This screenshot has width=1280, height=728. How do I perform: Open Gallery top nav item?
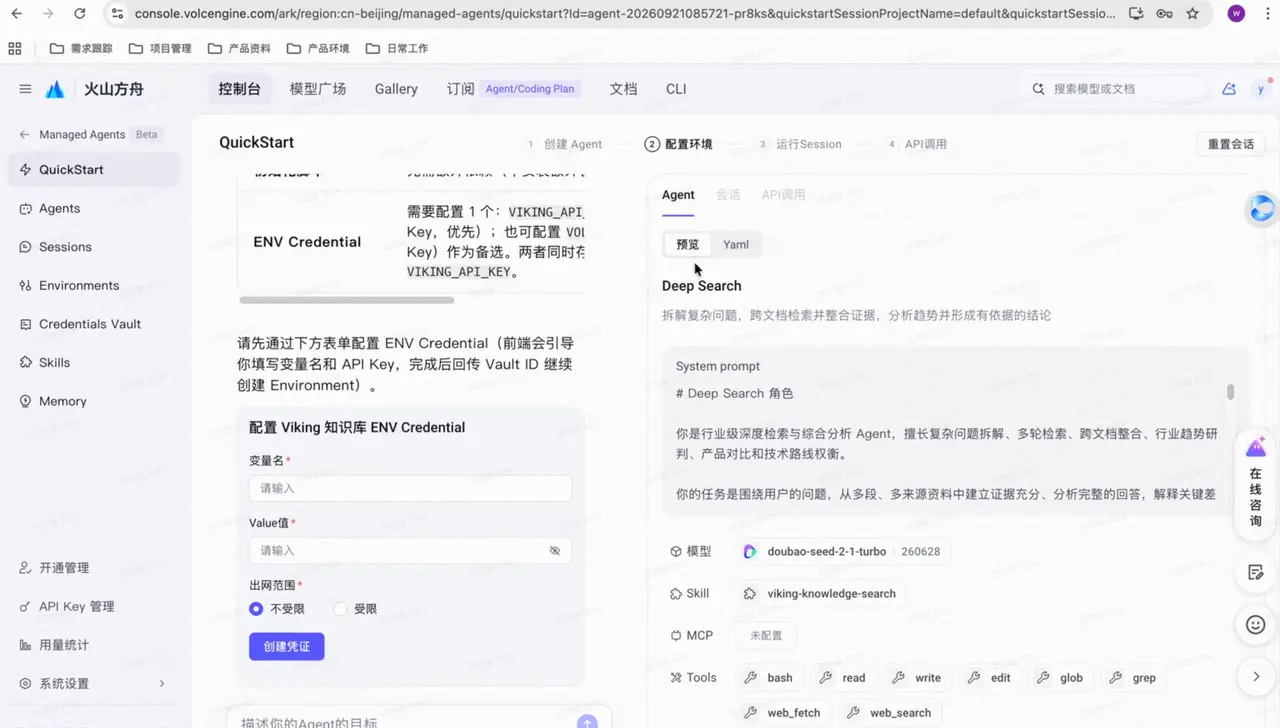click(x=396, y=89)
